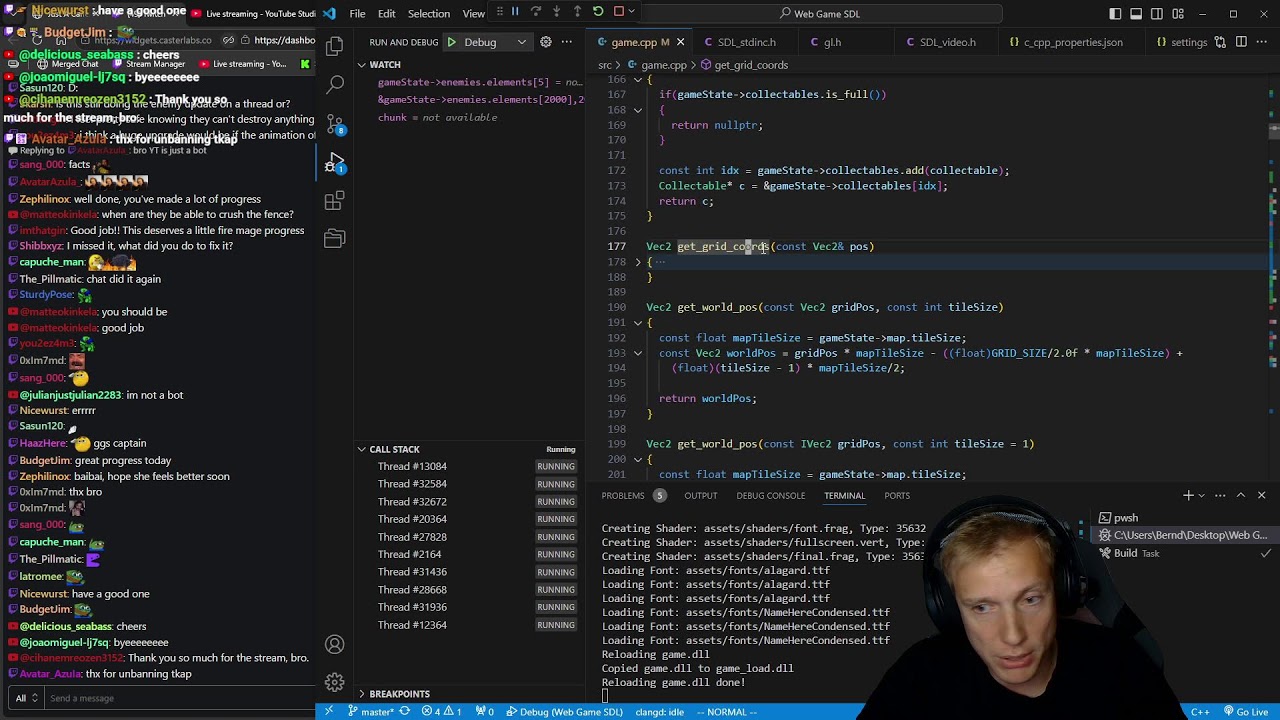This screenshot has width=1280, height=720.
Task: Open the Search view in activity bar
Action: [335, 85]
